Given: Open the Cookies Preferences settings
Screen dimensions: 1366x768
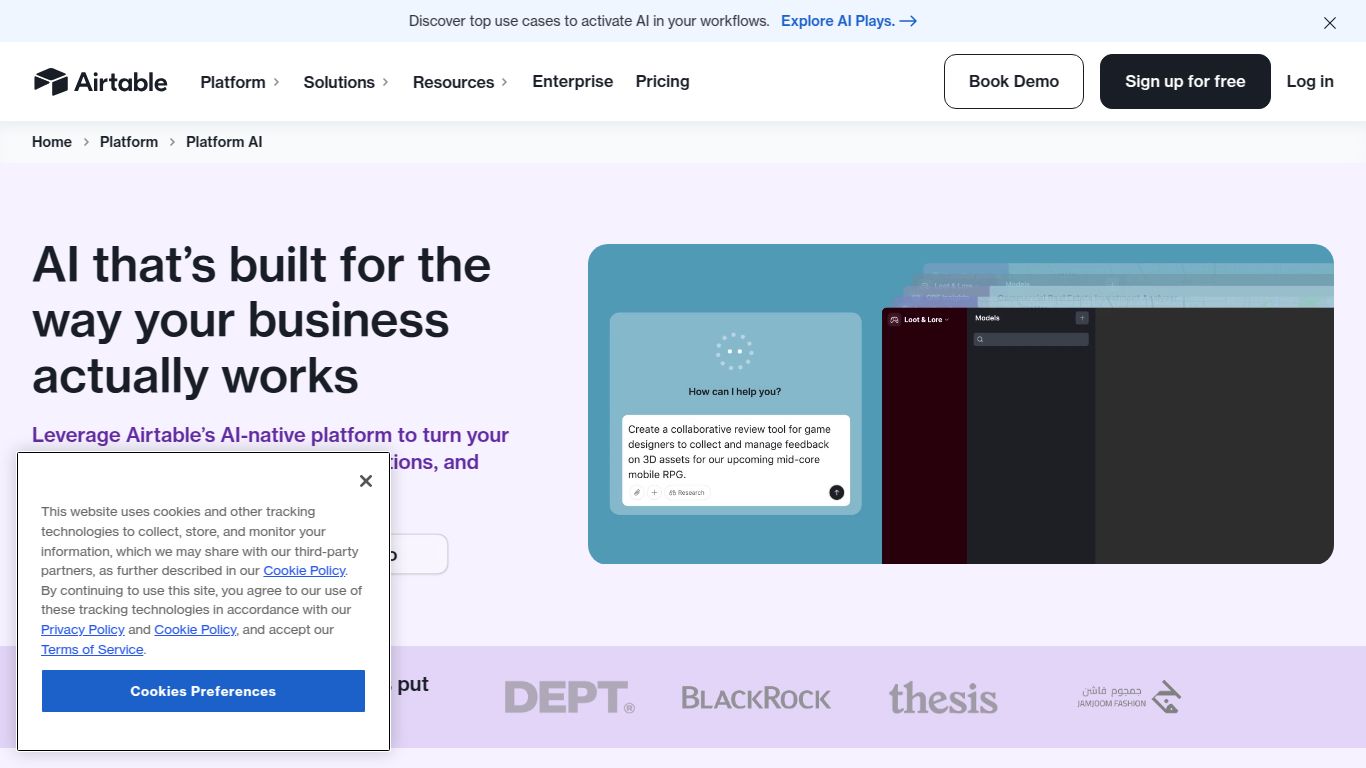Looking at the screenshot, I should [203, 691].
